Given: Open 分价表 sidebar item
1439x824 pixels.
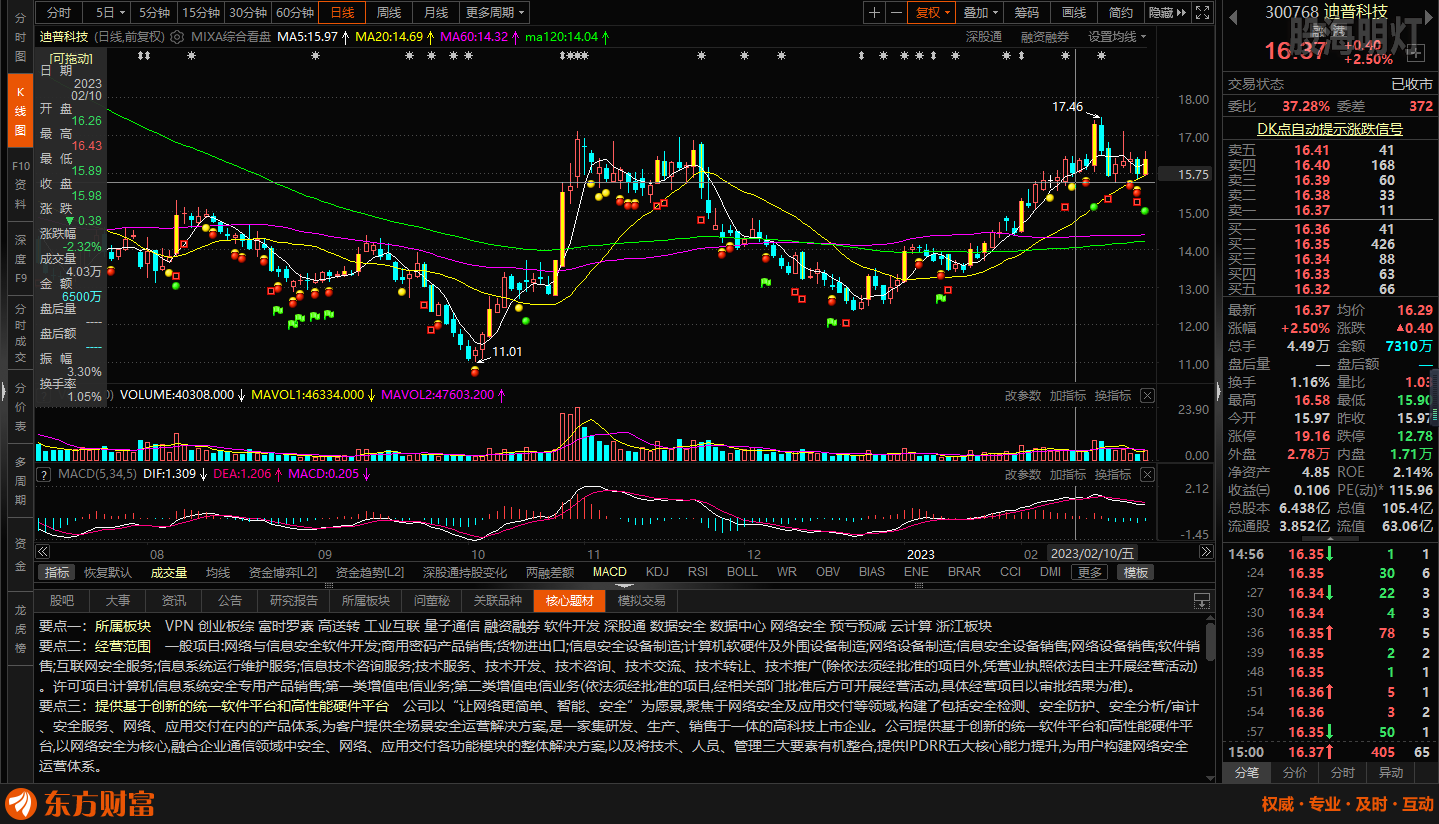Looking at the screenshot, I should (20, 407).
